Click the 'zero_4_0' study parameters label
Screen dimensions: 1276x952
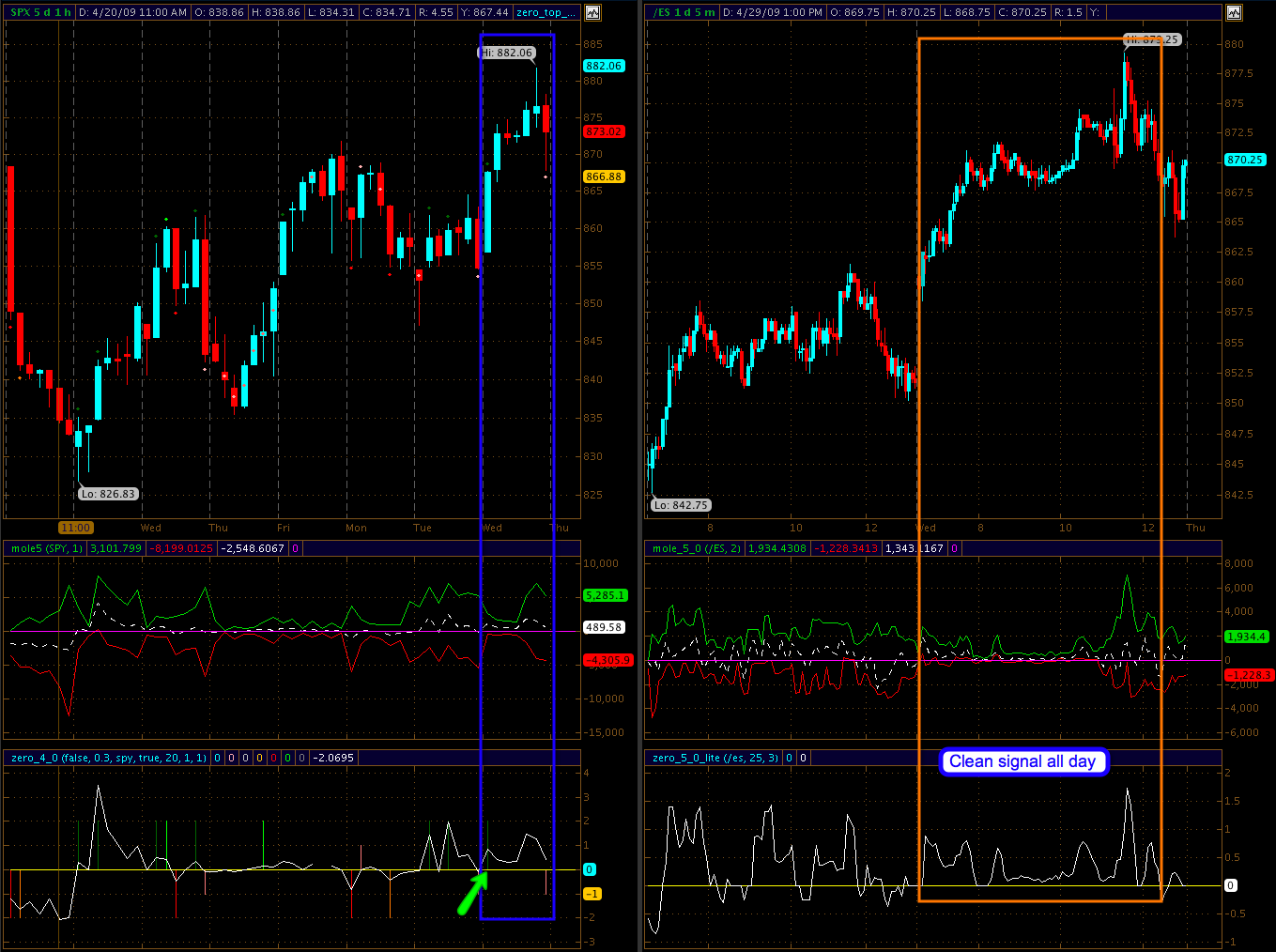pyautogui.click(x=108, y=758)
